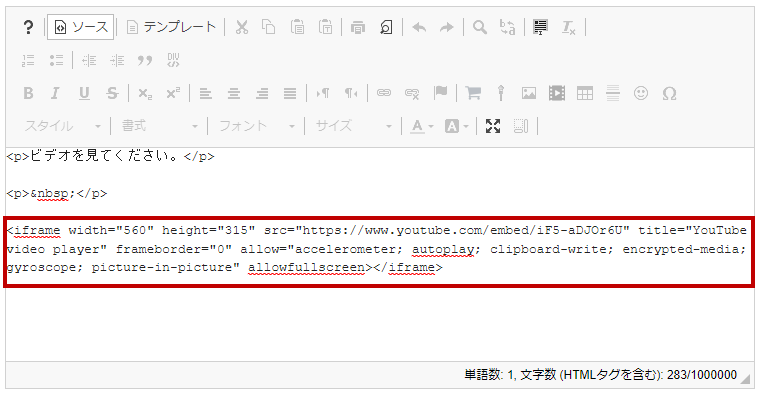Click the pin icon beside the cart

(501, 93)
